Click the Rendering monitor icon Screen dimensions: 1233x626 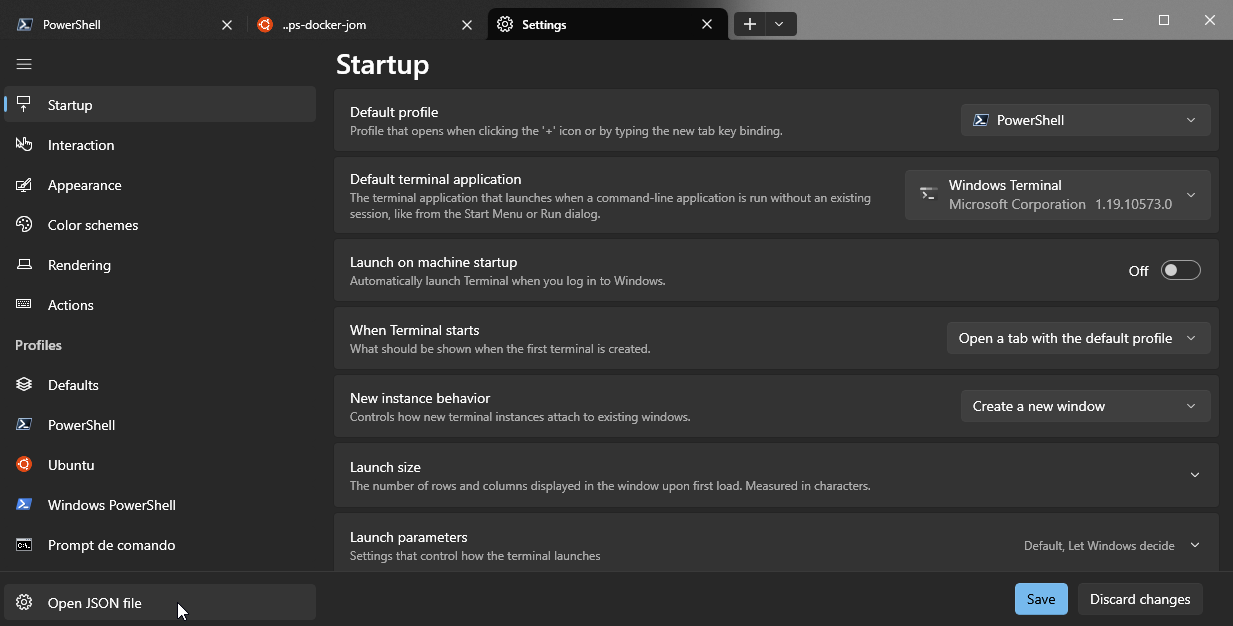click(x=24, y=265)
